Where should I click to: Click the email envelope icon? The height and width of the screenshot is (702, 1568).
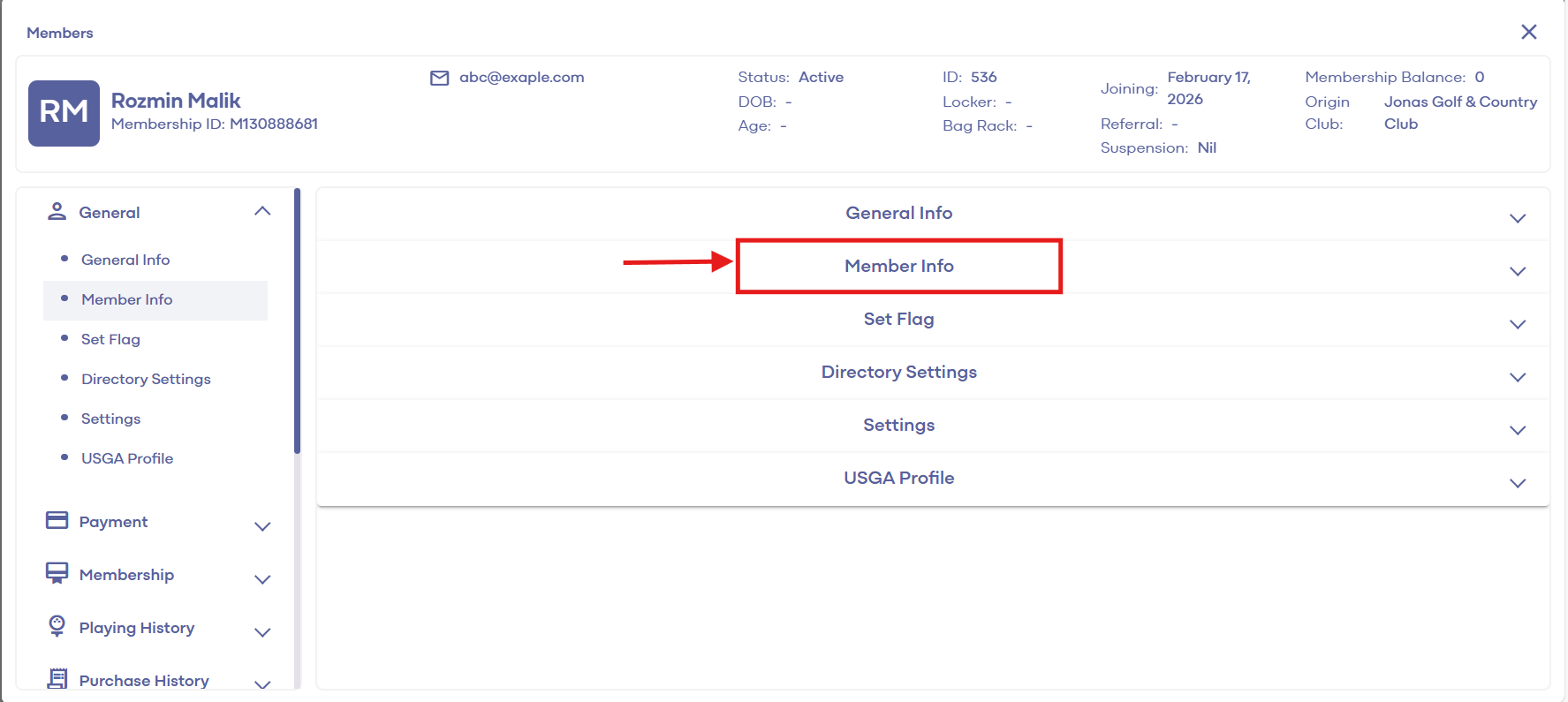tap(439, 78)
